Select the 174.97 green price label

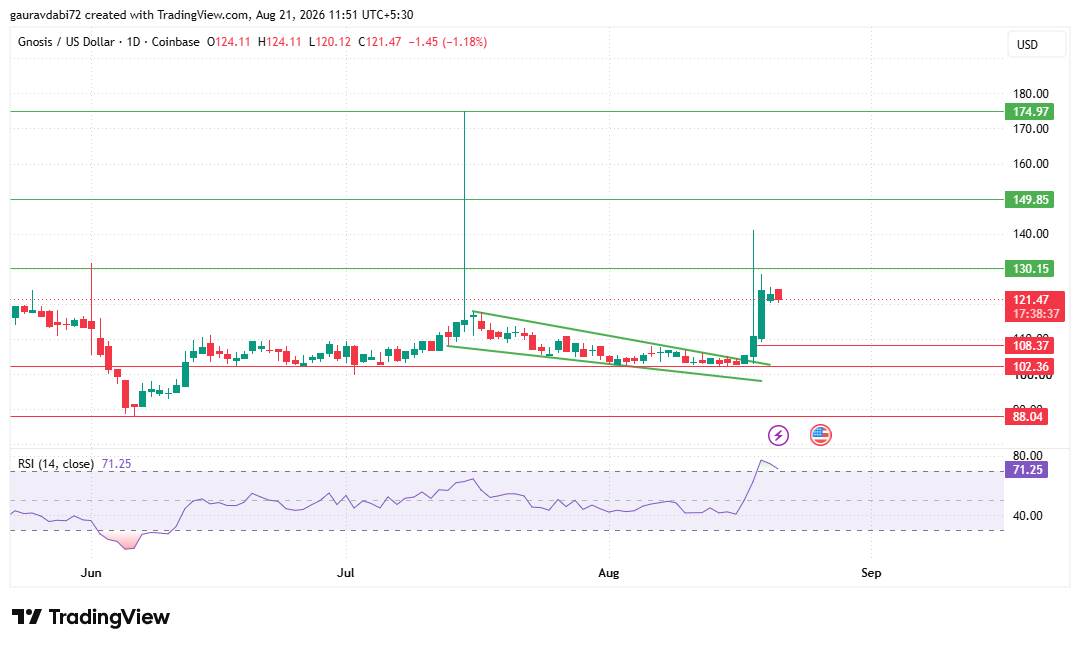pyautogui.click(x=1030, y=112)
